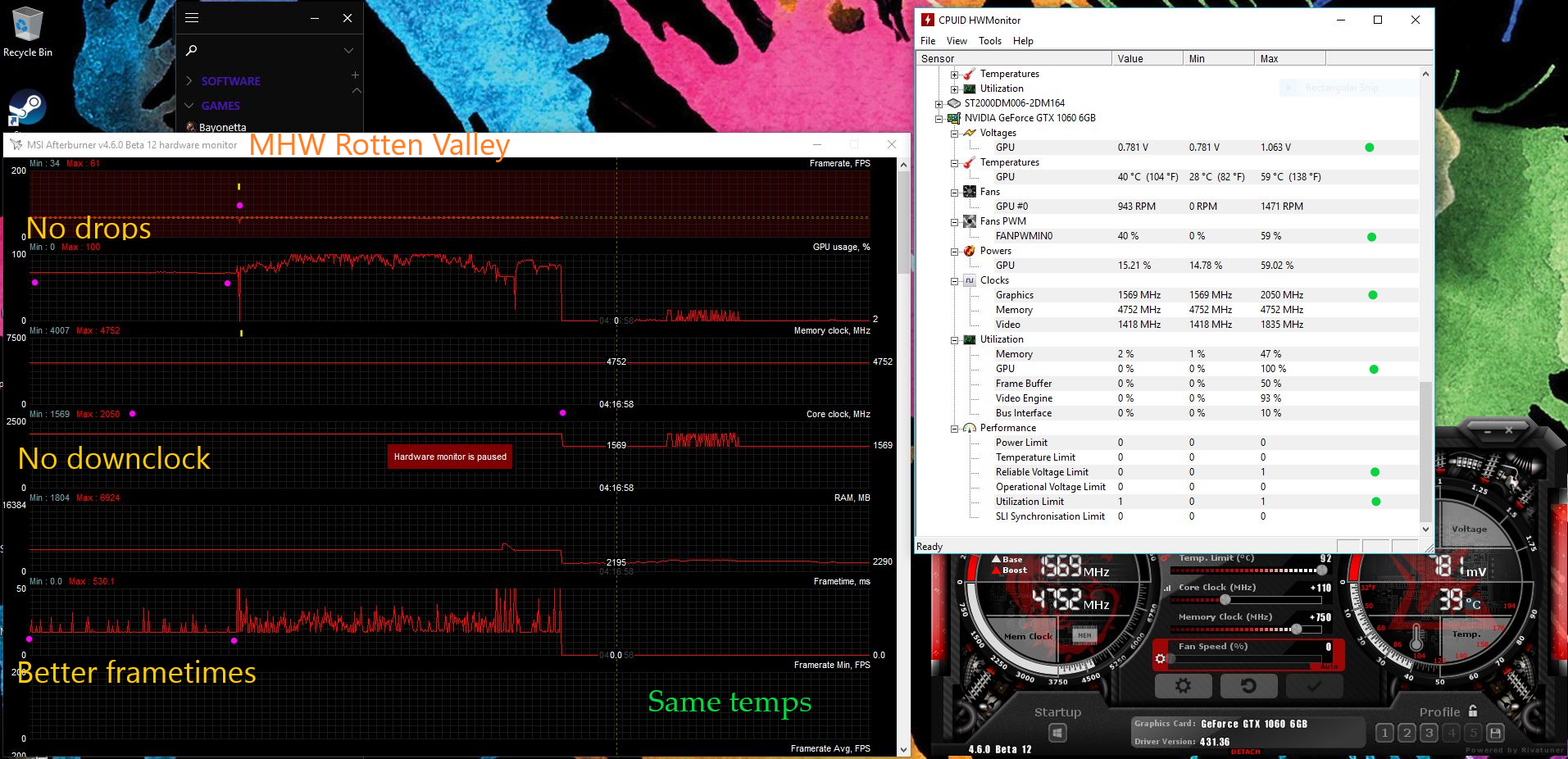Toggle the fan speed Auto mode

pos(1329,666)
